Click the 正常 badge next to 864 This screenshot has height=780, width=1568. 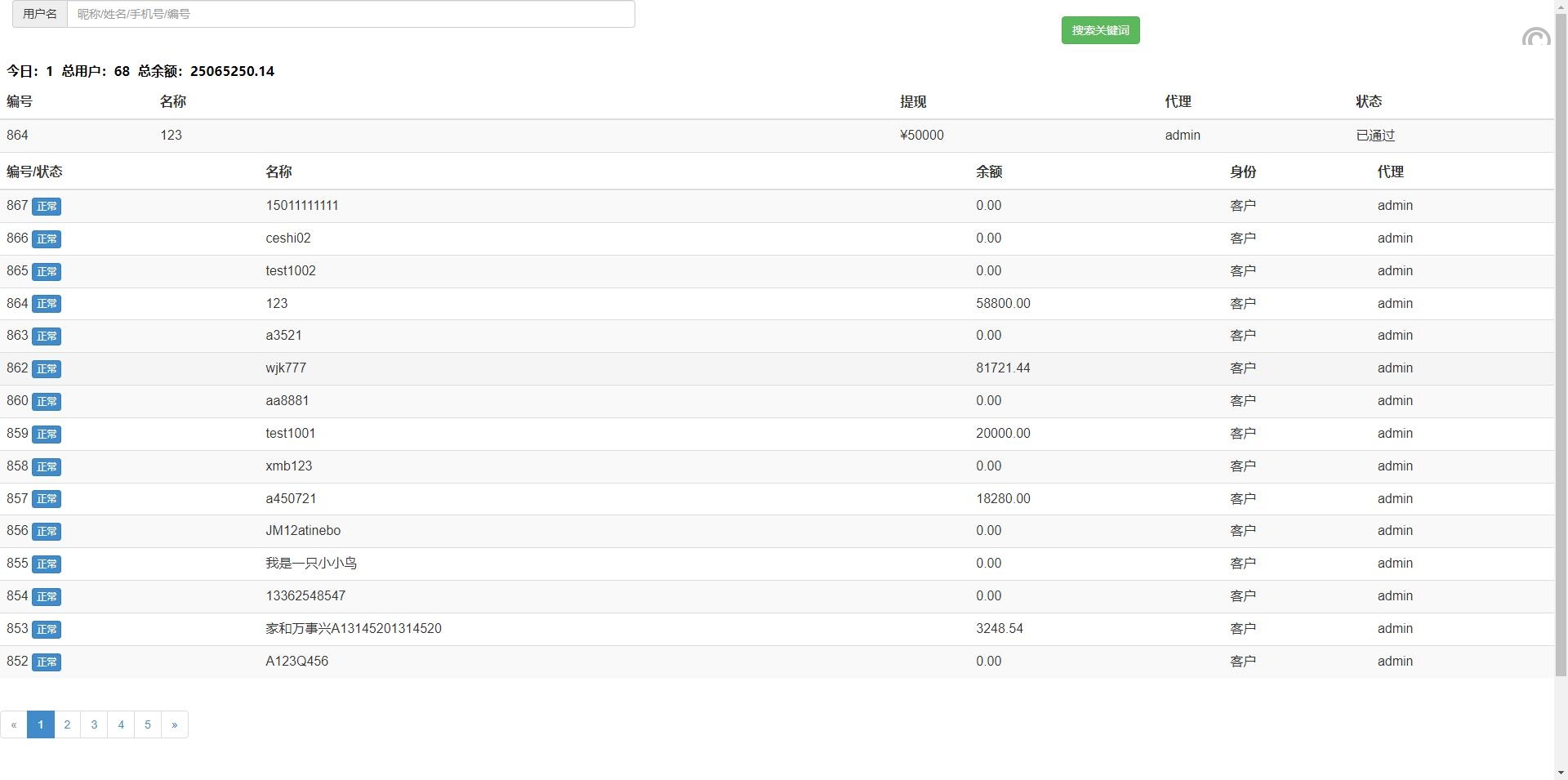47,304
